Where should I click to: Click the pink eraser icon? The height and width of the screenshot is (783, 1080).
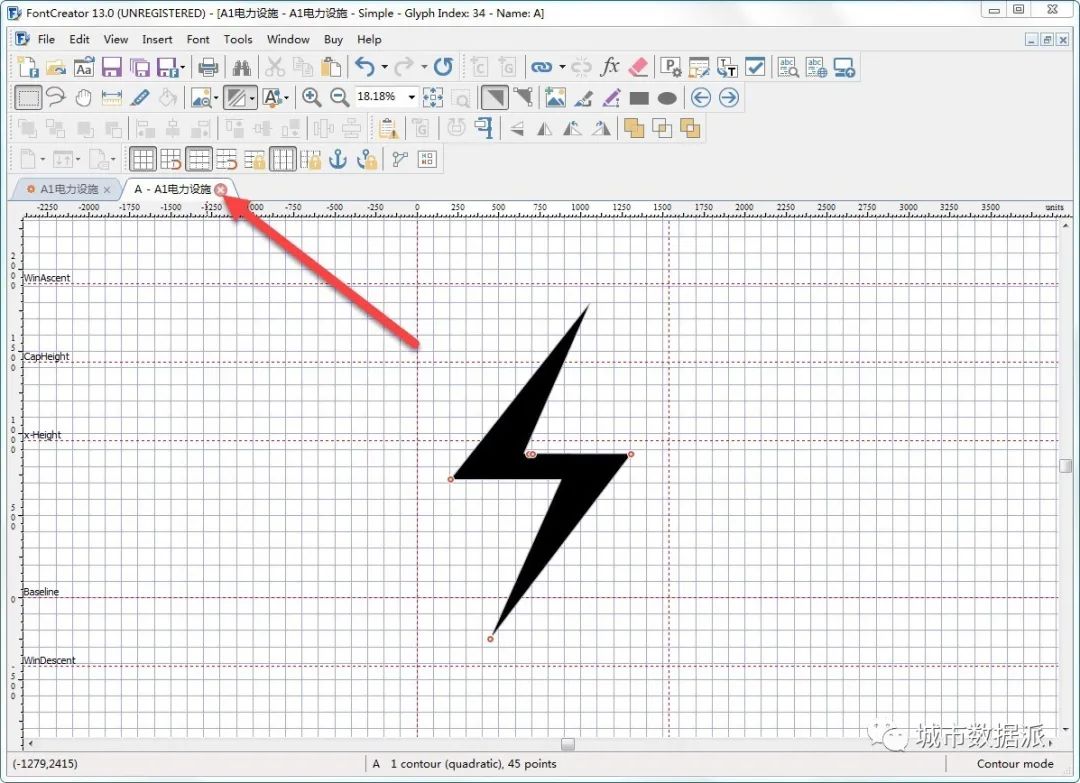(x=638, y=67)
